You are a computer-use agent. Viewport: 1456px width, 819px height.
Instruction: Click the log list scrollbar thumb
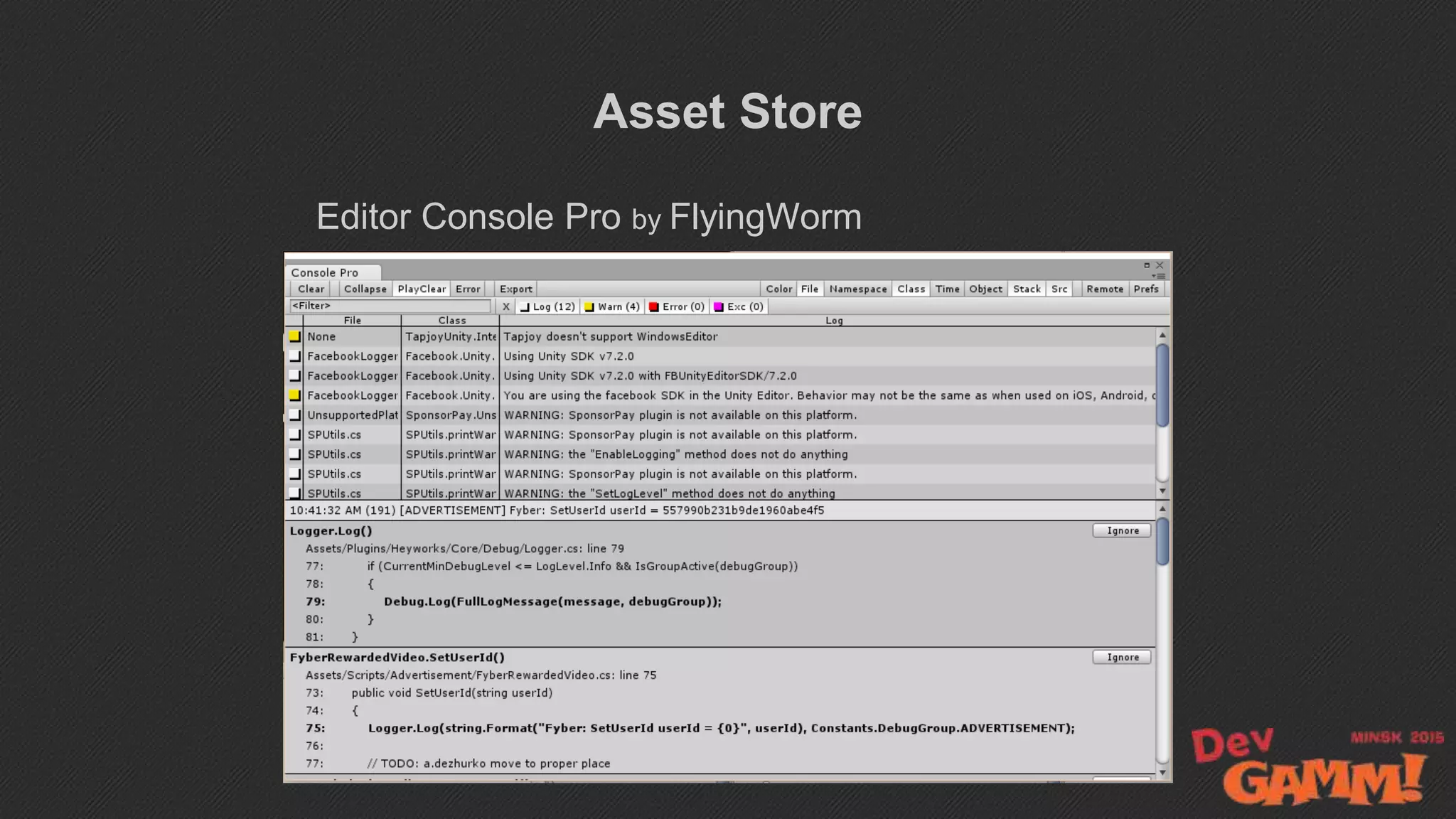1162,385
